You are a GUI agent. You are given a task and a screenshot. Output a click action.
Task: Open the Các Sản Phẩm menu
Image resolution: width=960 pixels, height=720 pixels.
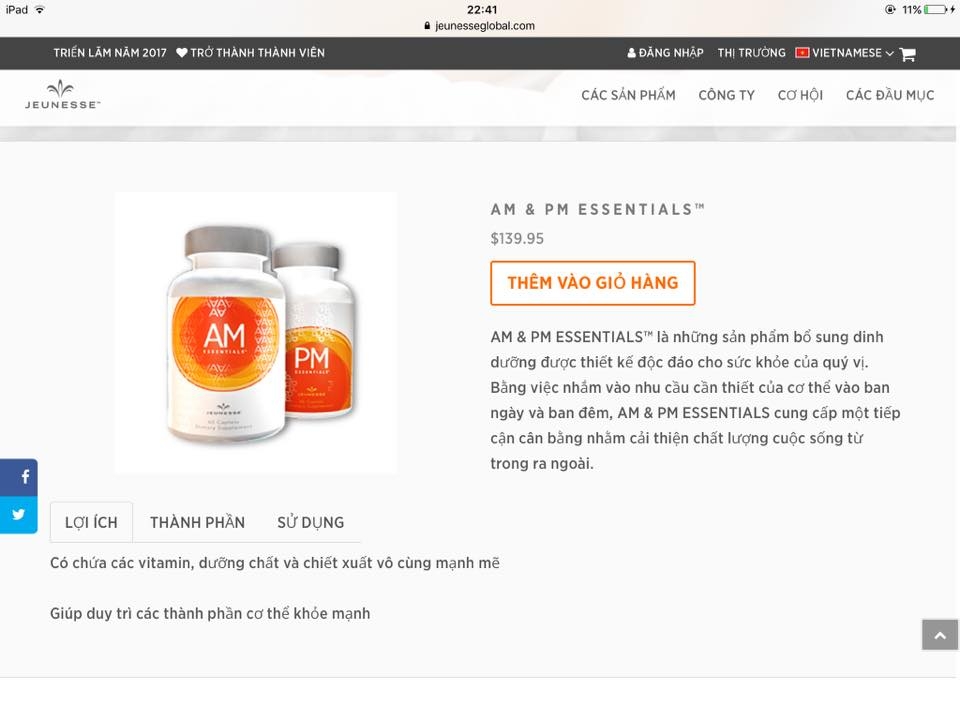pyautogui.click(x=628, y=96)
